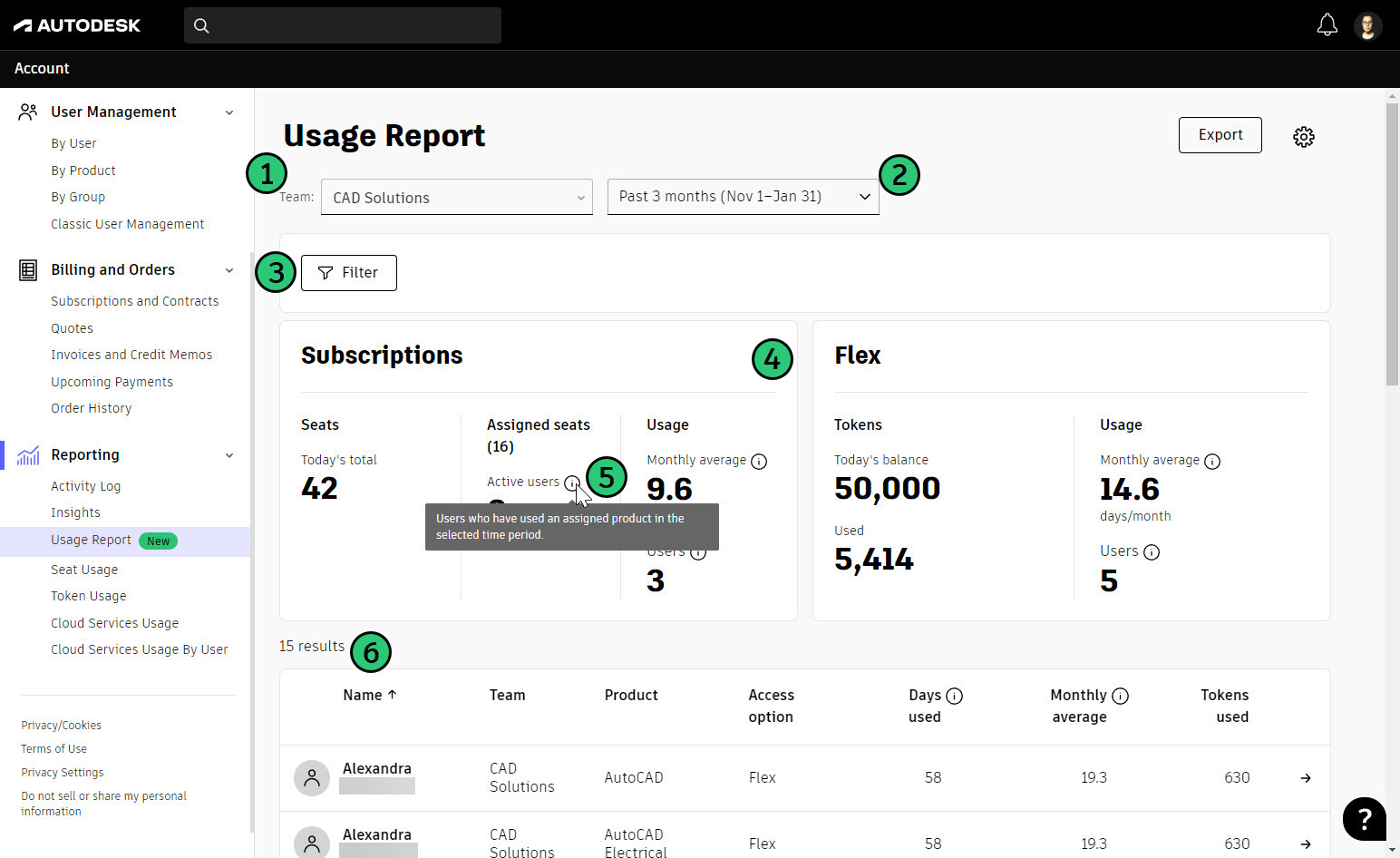Click avatar icon of first Alexandra row
1400x858 pixels.
[x=312, y=778]
